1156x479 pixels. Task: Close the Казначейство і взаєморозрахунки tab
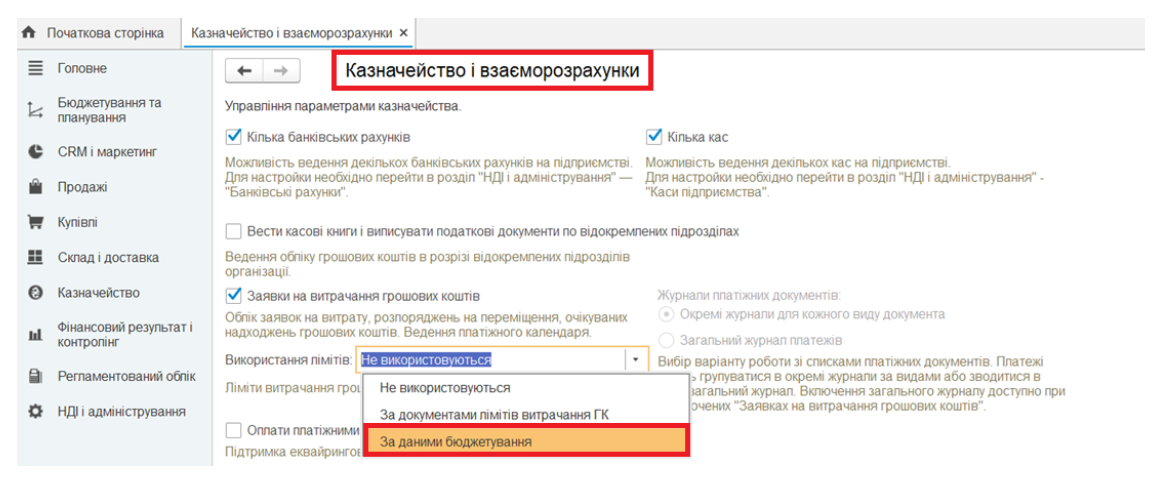pyautogui.click(x=403, y=33)
